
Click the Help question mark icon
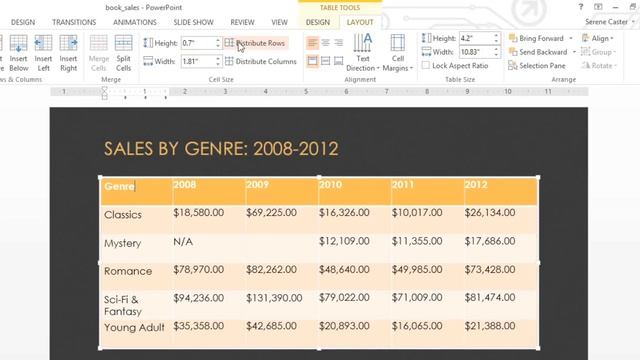click(581, 7)
